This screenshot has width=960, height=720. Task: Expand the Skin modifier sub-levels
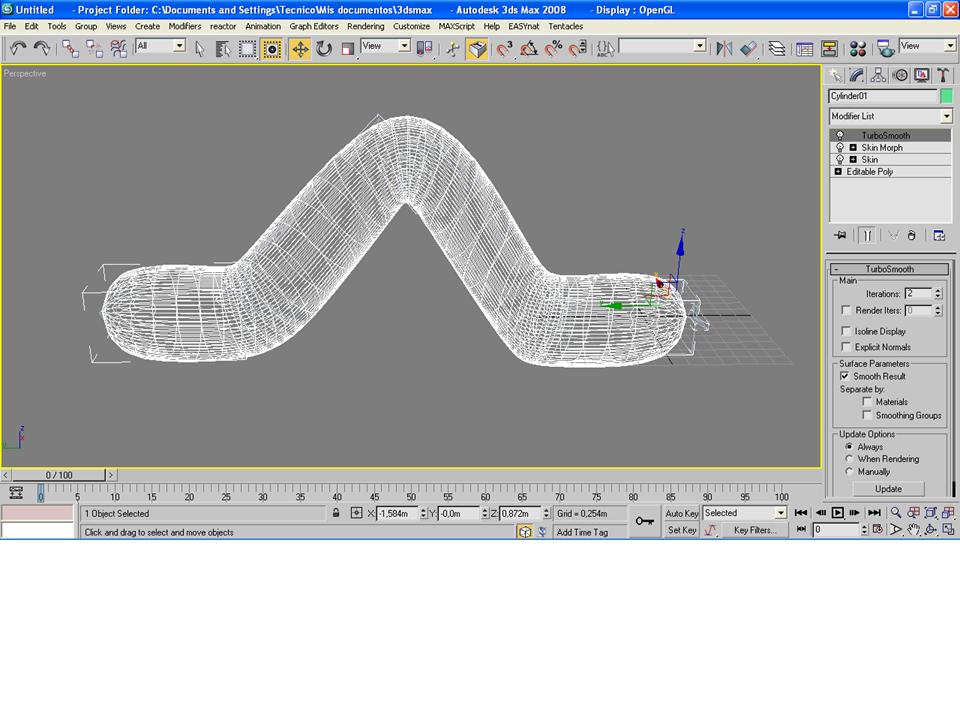[853, 160]
